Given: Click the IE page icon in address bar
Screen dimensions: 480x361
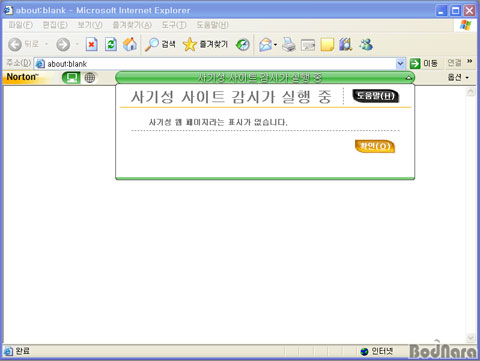Looking at the screenshot, I should 40,64.
